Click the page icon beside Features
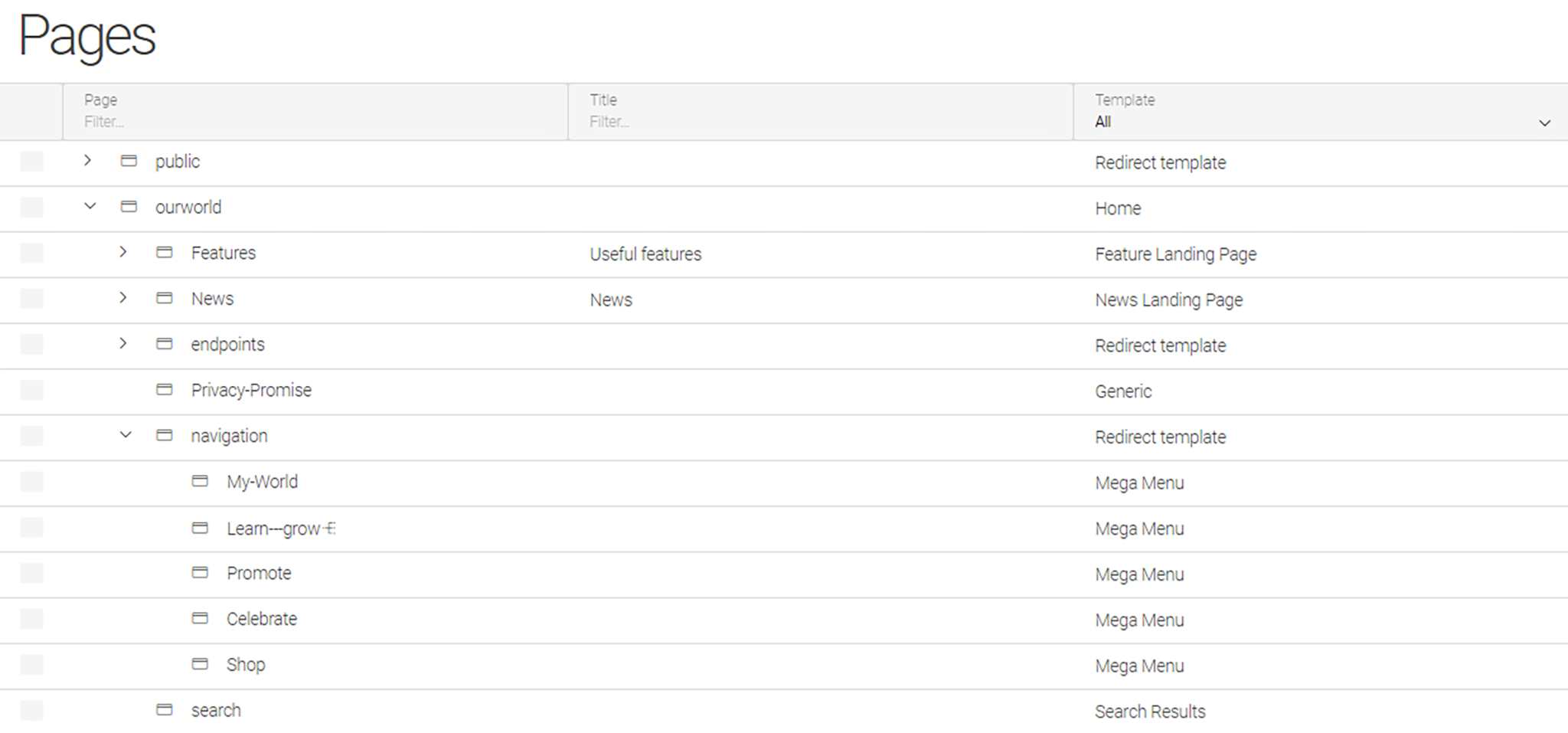Image resolution: width=1568 pixels, height=733 pixels. tap(165, 253)
